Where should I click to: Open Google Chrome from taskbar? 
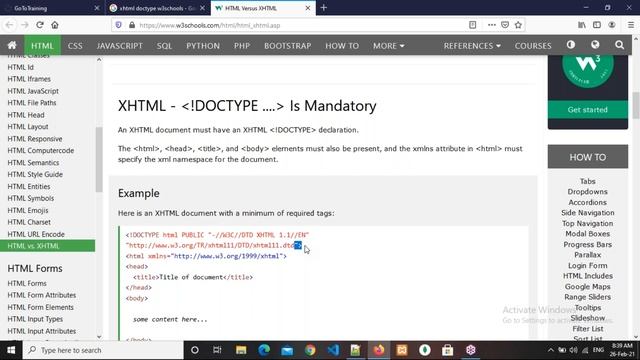click(x=310, y=350)
